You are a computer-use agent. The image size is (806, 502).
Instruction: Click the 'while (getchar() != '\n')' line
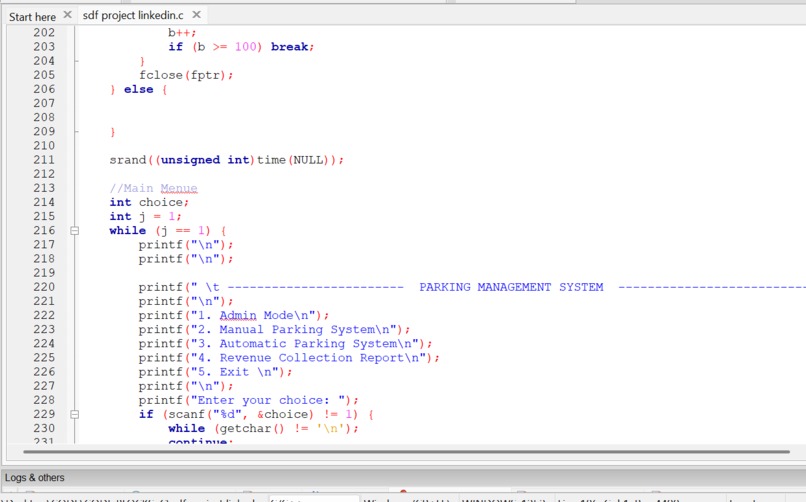263,429
